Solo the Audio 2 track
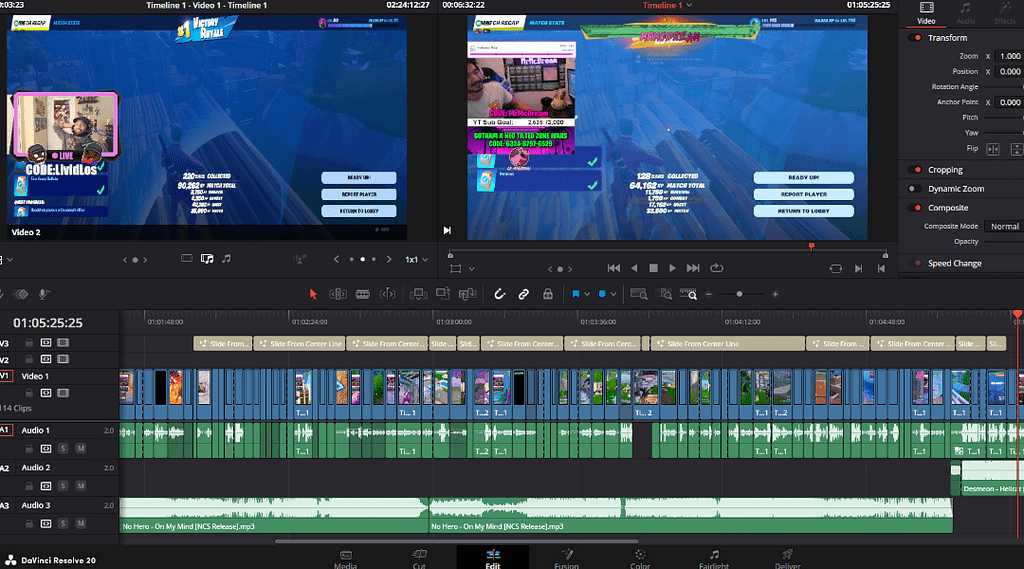 tap(62, 486)
